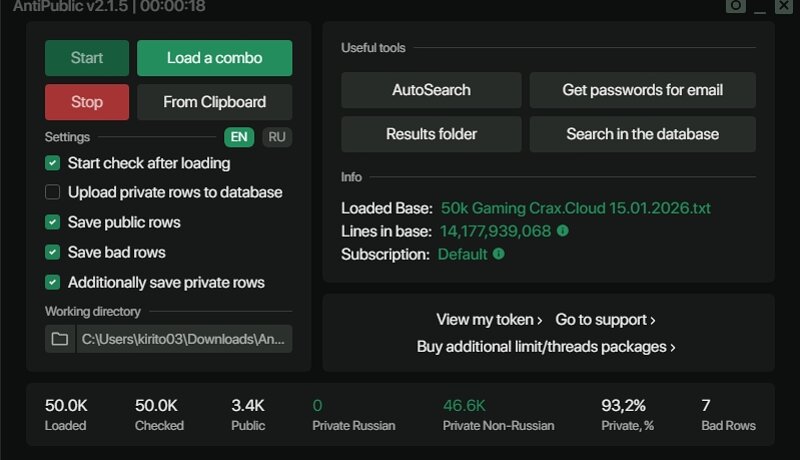
Task: Click the camera screenshot icon in title bar
Action: (x=735, y=6)
